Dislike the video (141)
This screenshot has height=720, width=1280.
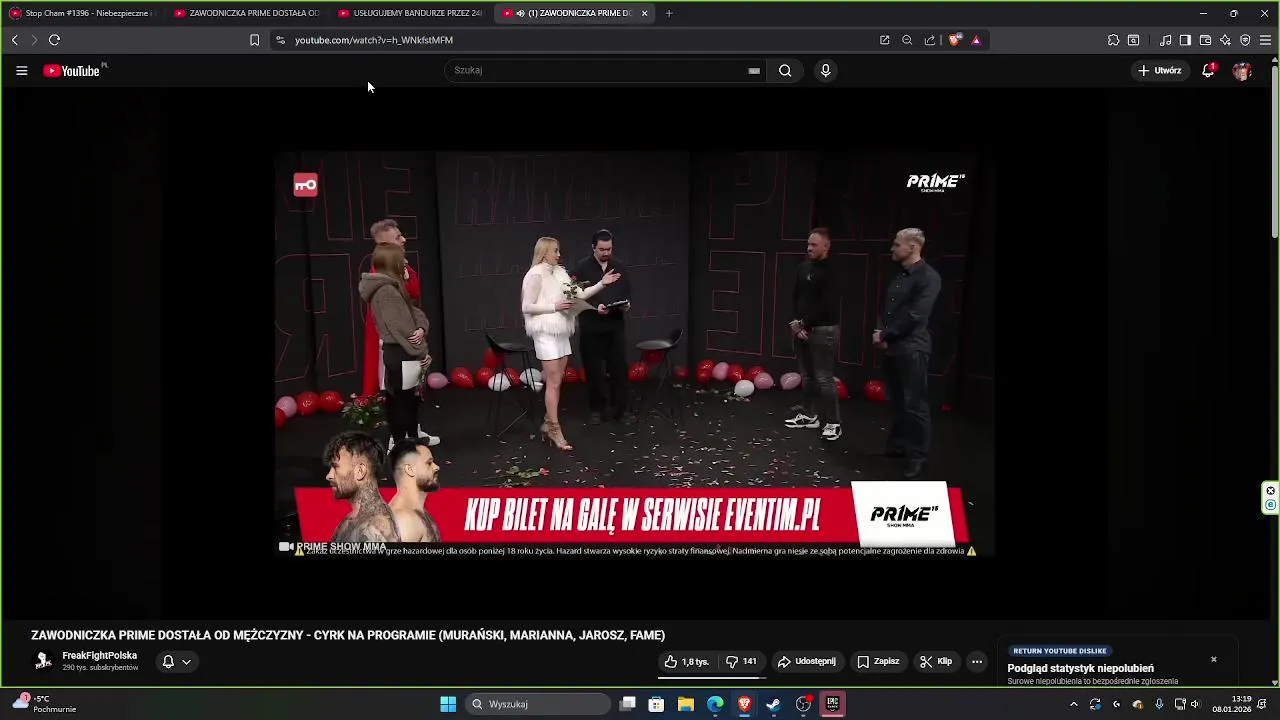click(x=741, y=661)
